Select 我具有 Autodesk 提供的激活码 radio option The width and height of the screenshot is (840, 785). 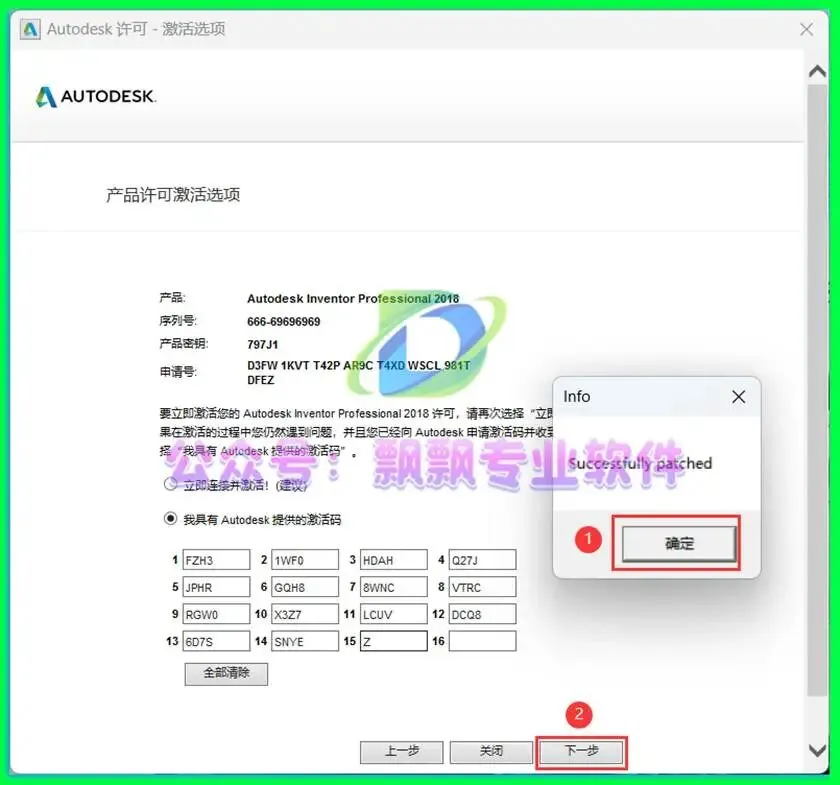point(170,519)
